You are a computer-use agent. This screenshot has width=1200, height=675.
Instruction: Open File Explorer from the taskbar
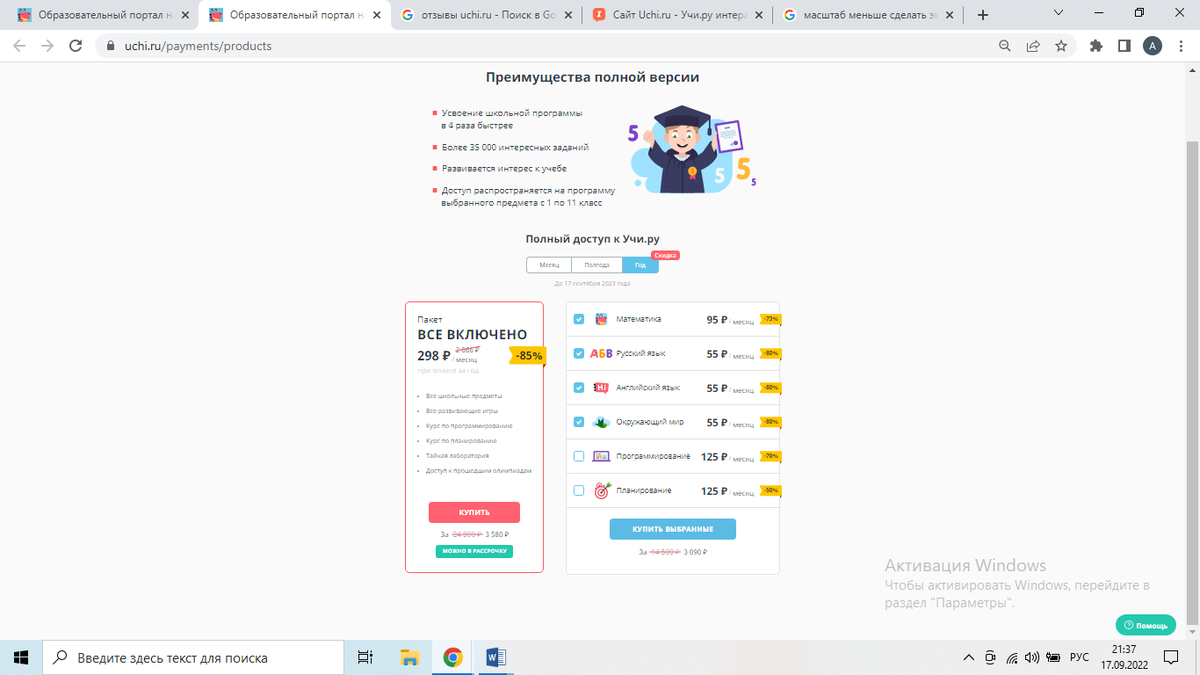pyautogui.click(x=409, y=657)
